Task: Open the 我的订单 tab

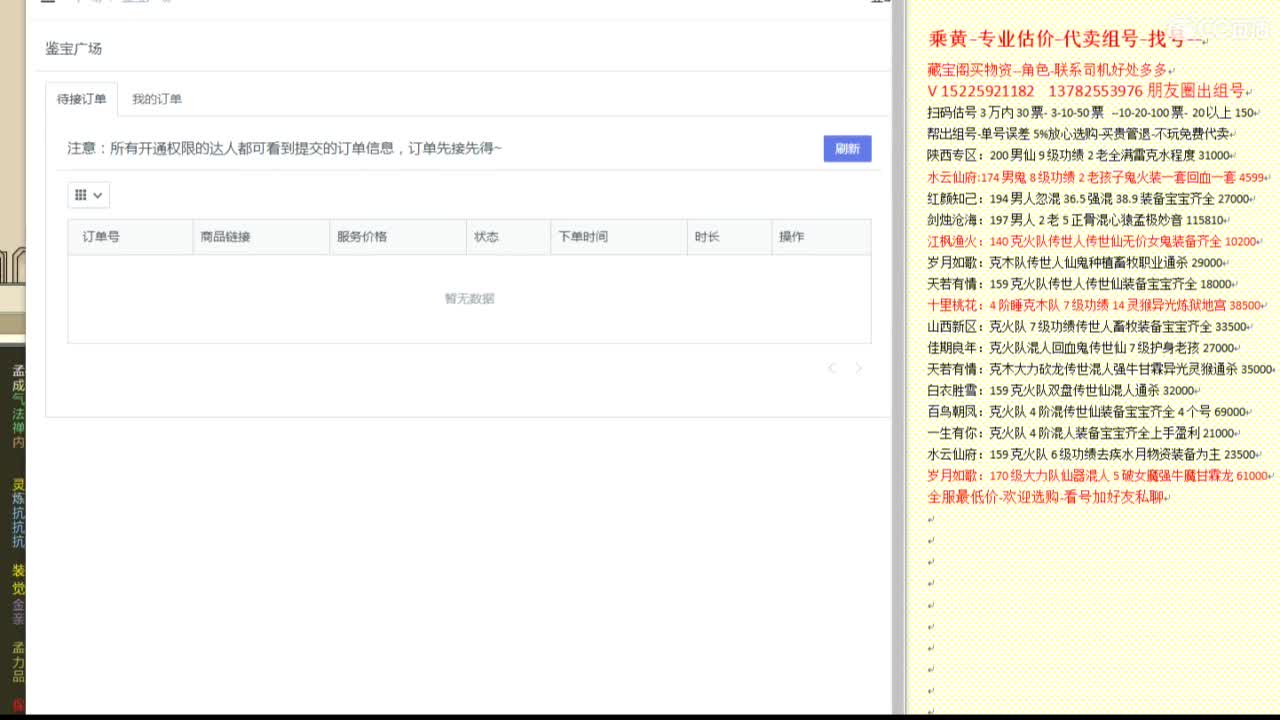Action: pos(157,99)
